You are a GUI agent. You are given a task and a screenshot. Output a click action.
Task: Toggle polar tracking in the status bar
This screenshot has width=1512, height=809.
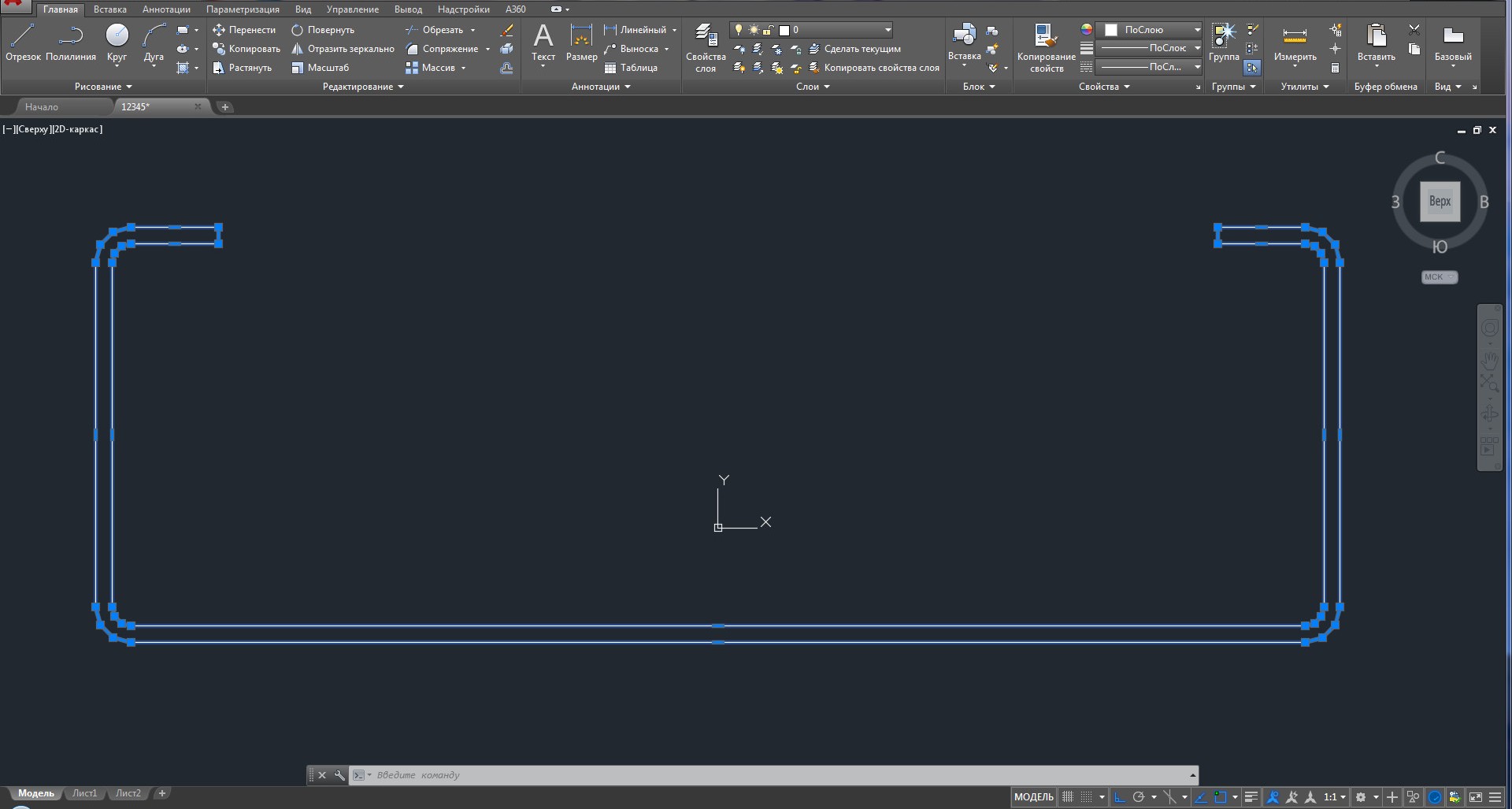(1139, 797)
